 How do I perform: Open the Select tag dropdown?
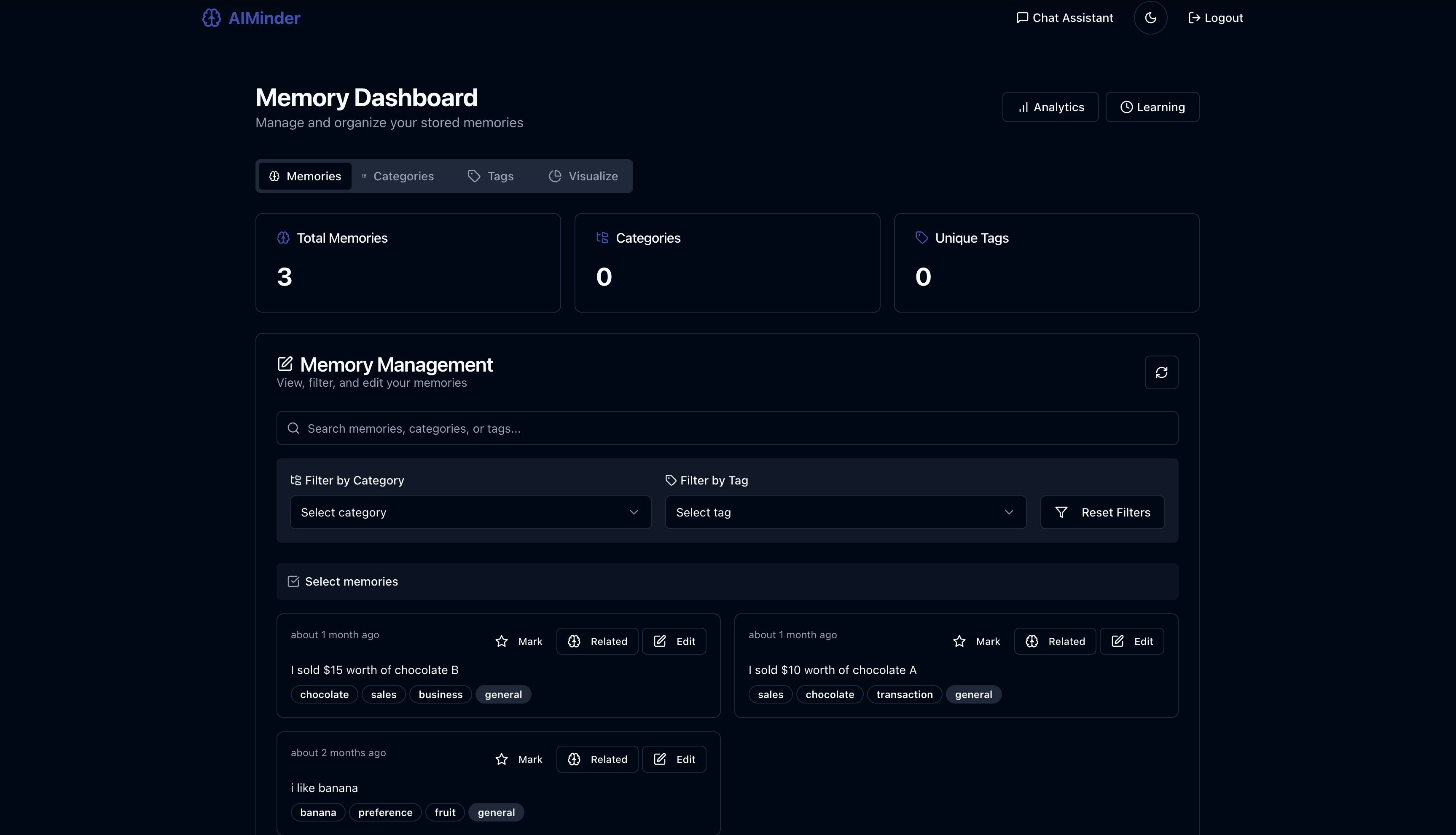coord(844,512)
